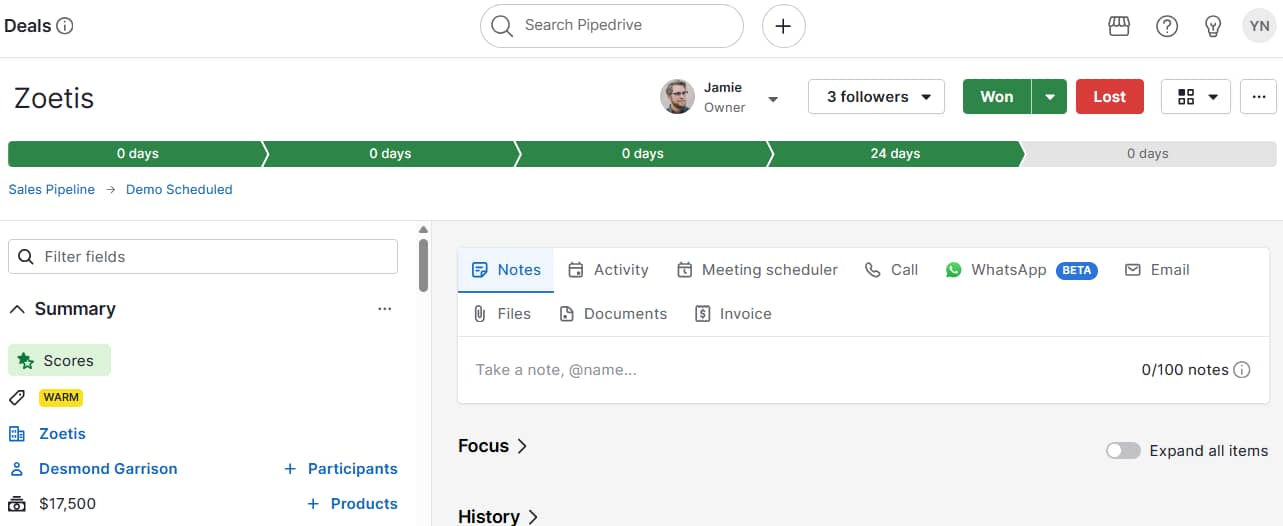Open the quick add plus button
Screen dimensions: 1283x526
[784, 26]
